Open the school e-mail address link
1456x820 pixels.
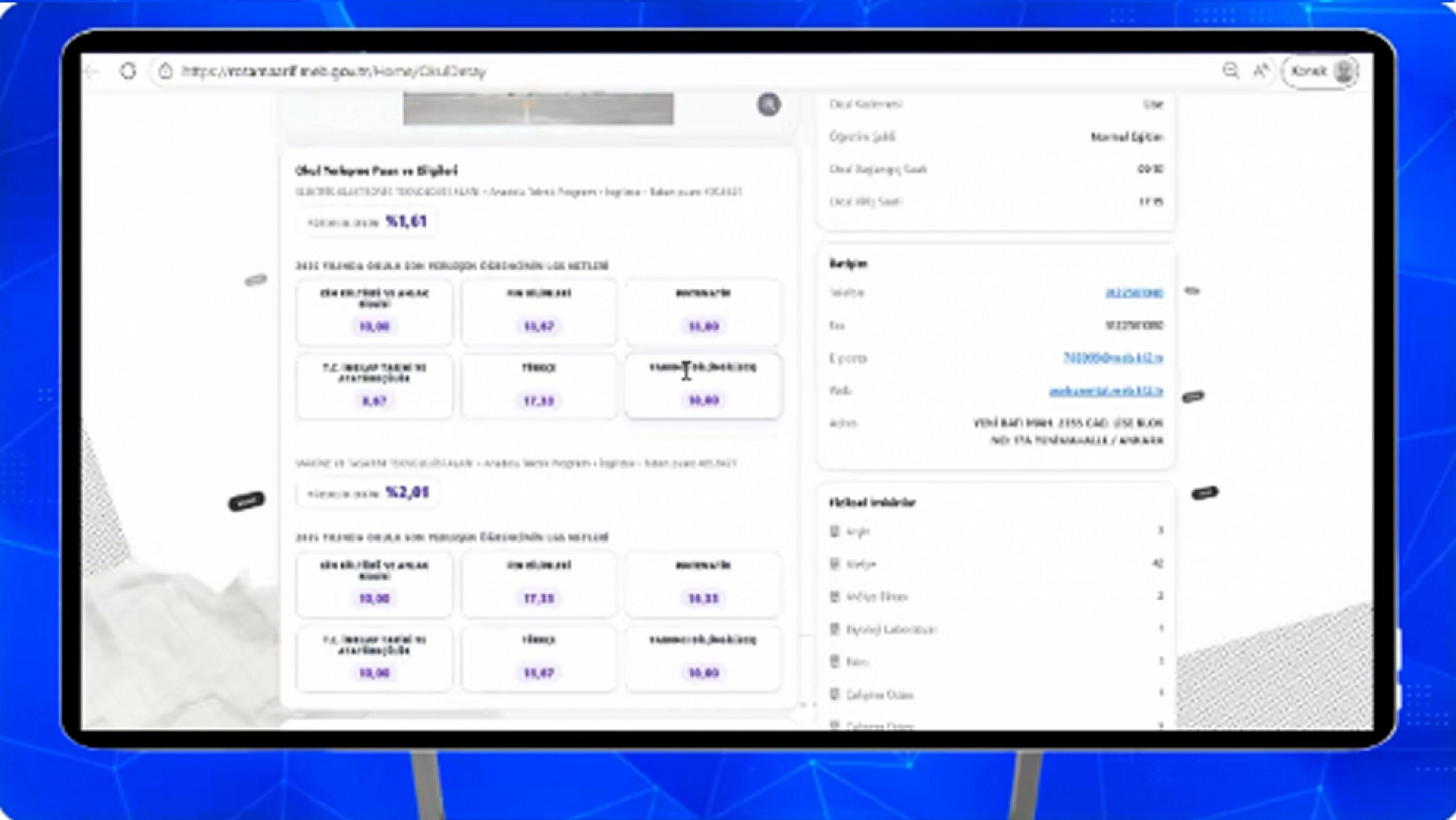(1113, 358)
